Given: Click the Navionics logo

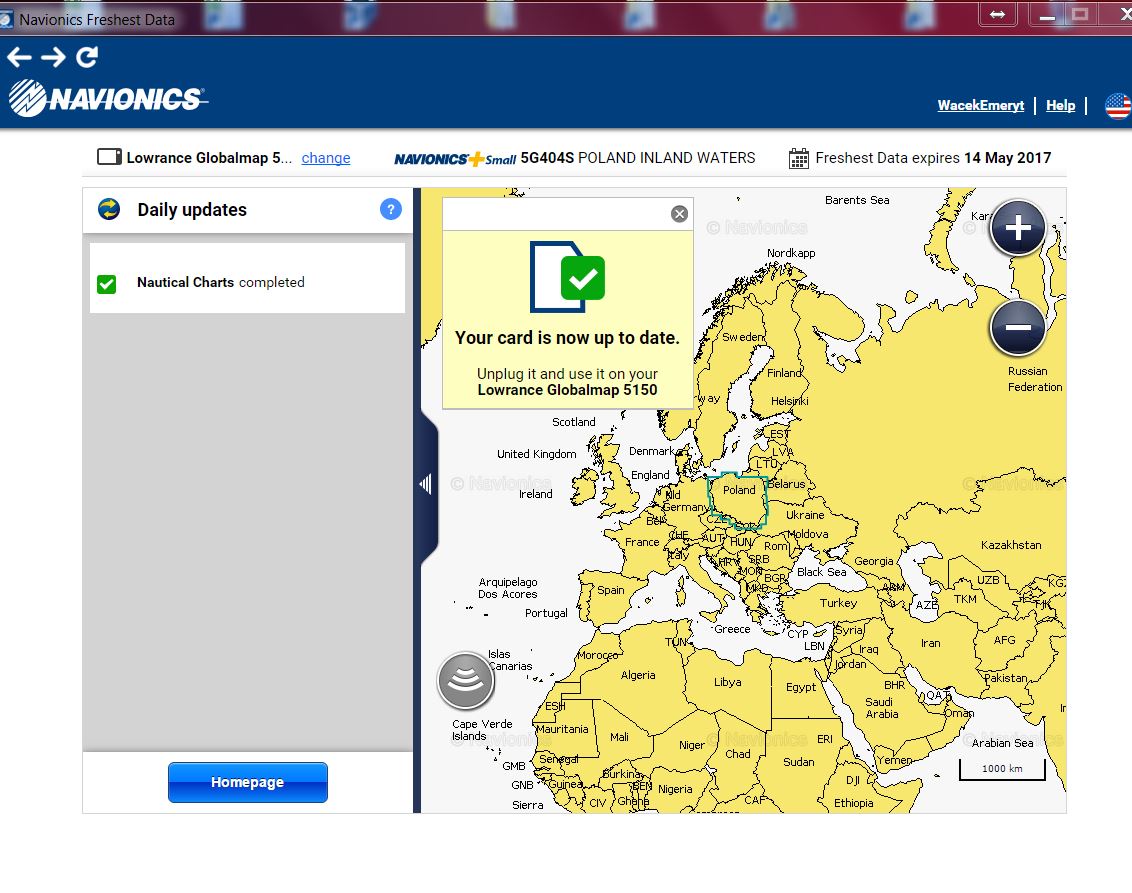Looking at the screenshot, I should pyautogui.click(x=108, y=98).
